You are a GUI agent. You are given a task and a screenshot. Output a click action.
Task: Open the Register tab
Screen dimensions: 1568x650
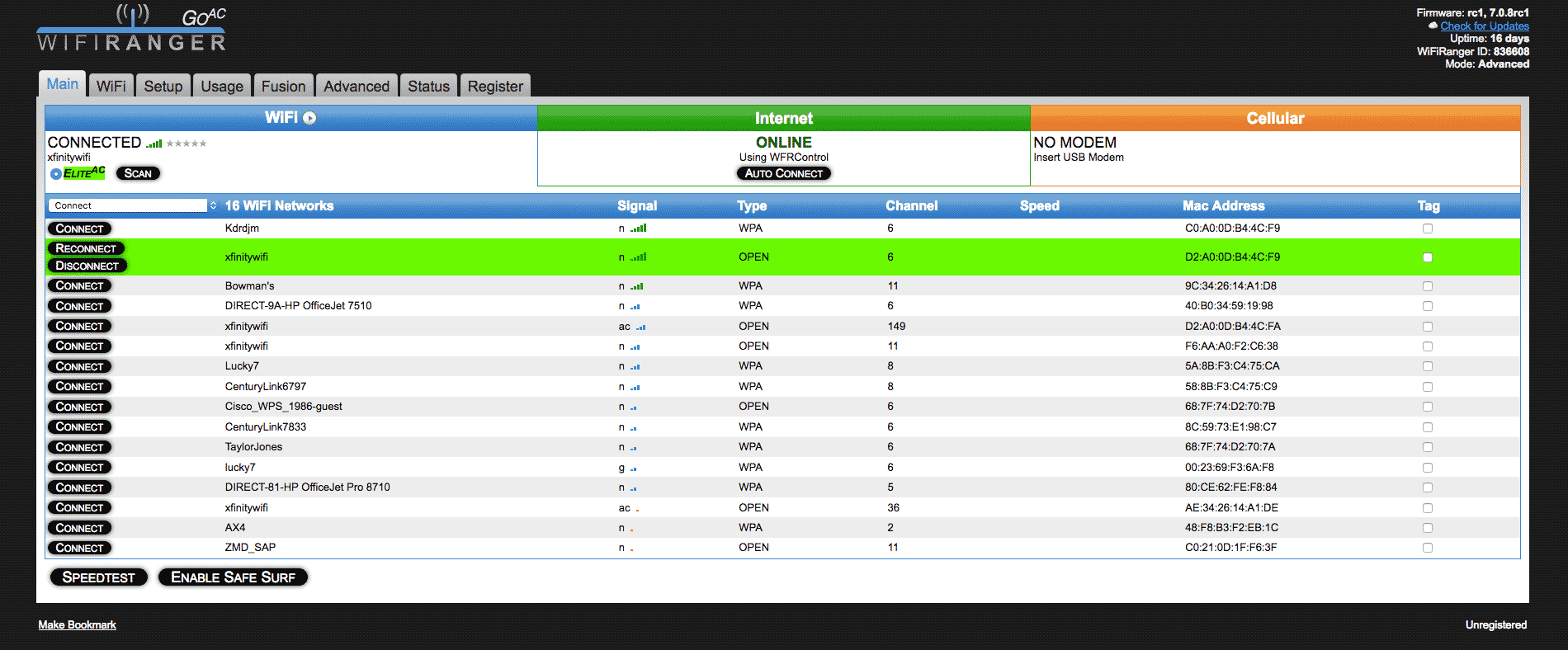(495, 86)
